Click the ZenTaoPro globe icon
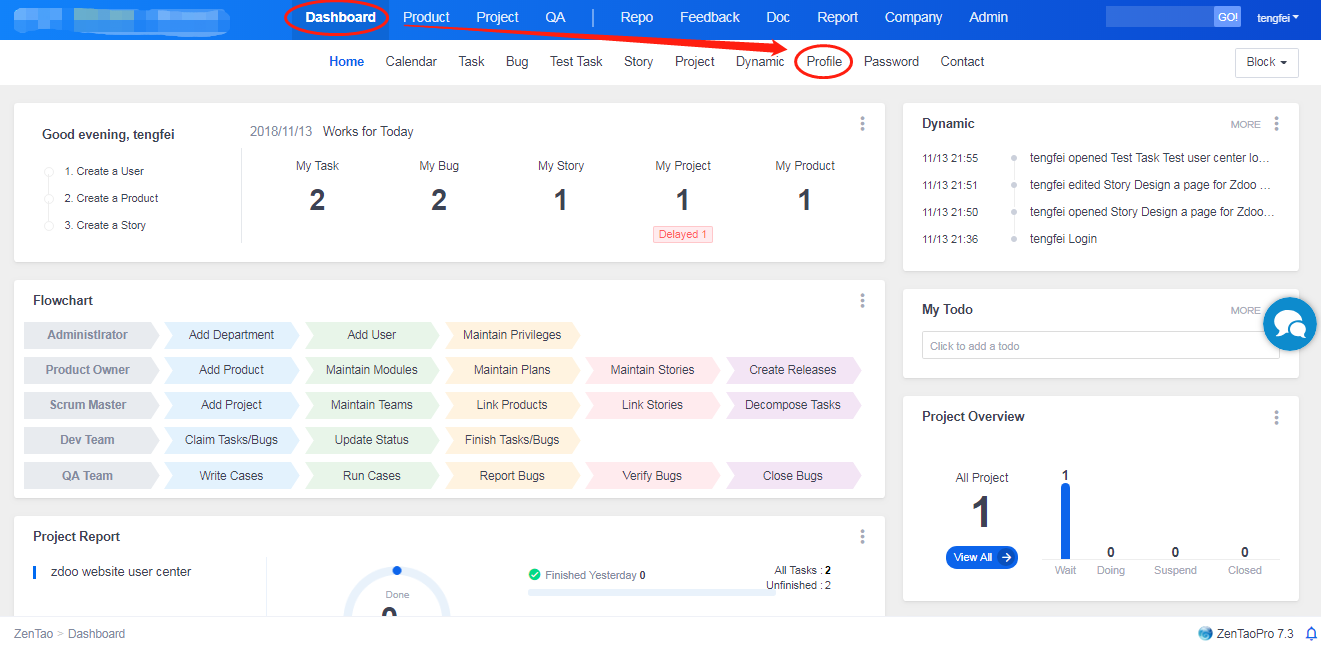This screenshot has height=647, width=1321. coord(1205,633)
